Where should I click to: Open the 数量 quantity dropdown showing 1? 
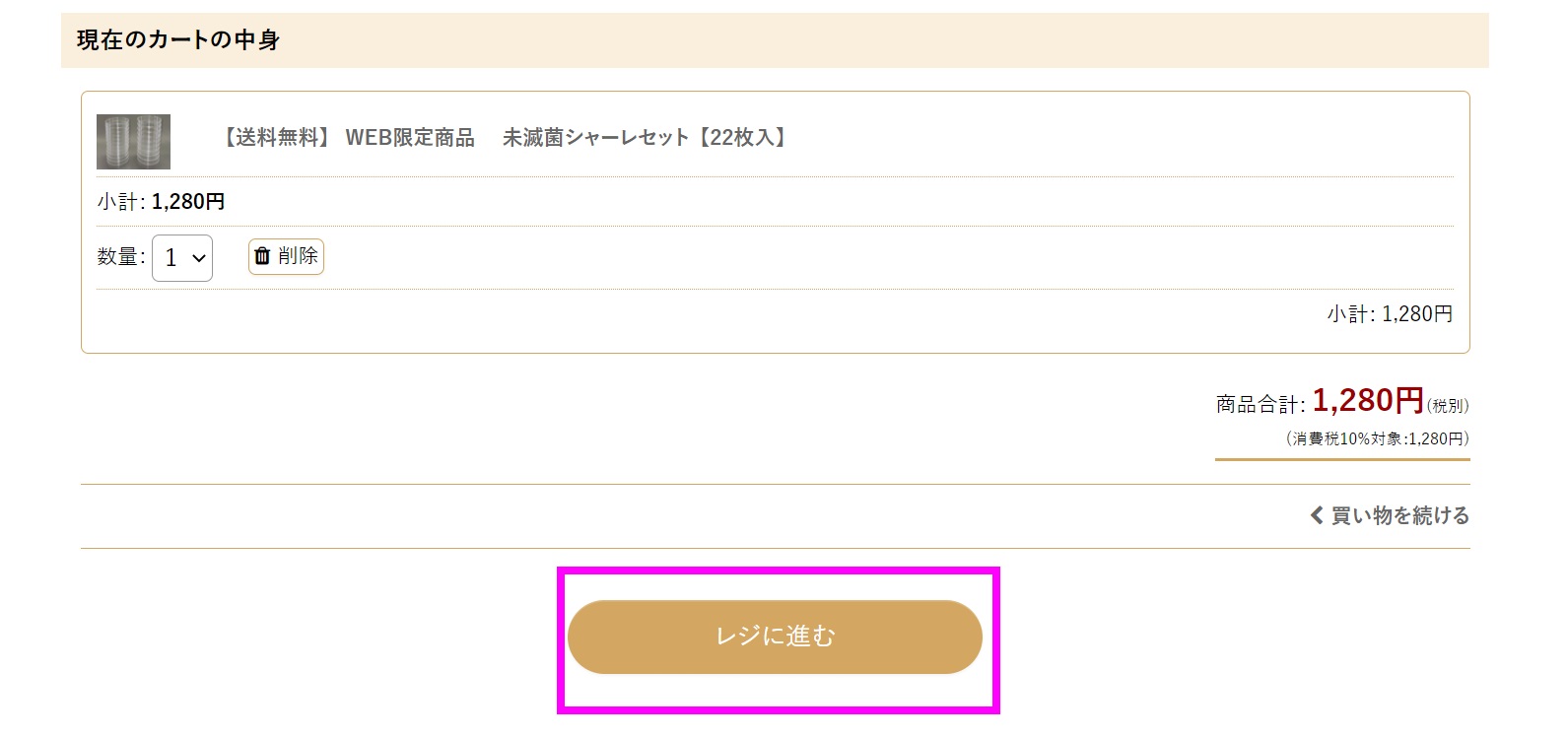click(x=182, y=258)
